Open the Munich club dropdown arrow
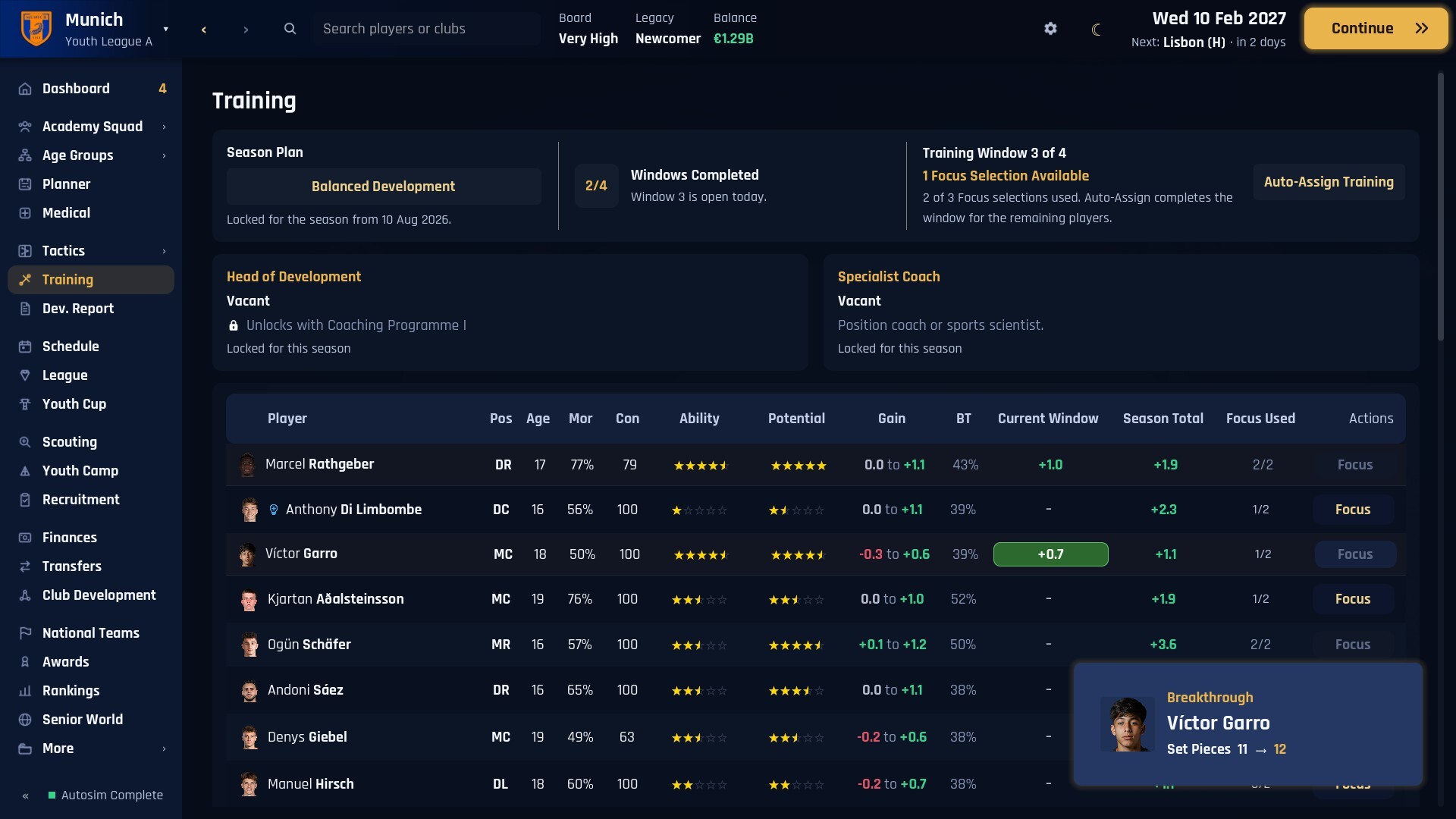 165,29
